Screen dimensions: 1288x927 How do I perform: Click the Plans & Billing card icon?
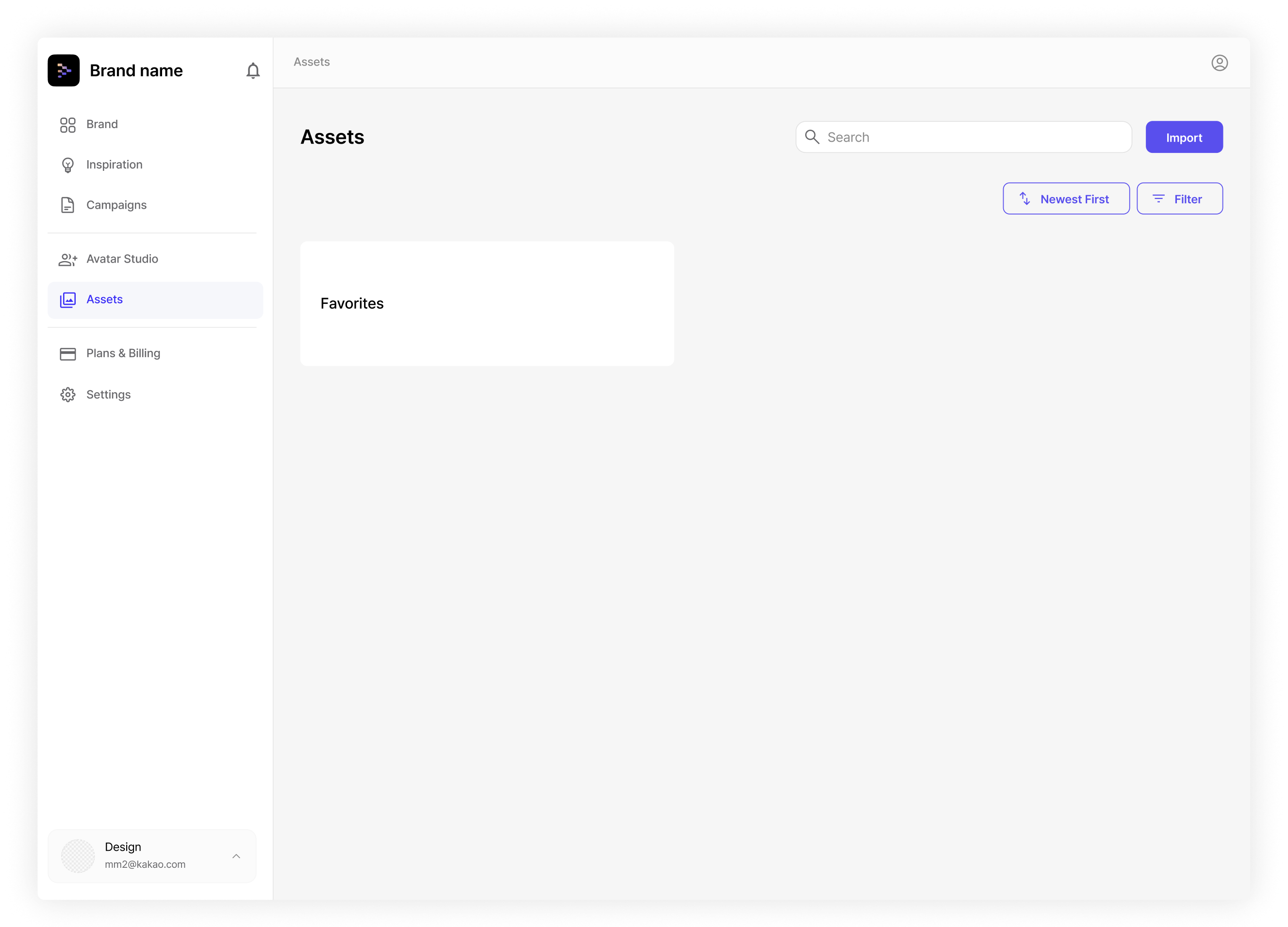(x=67, y=354)
